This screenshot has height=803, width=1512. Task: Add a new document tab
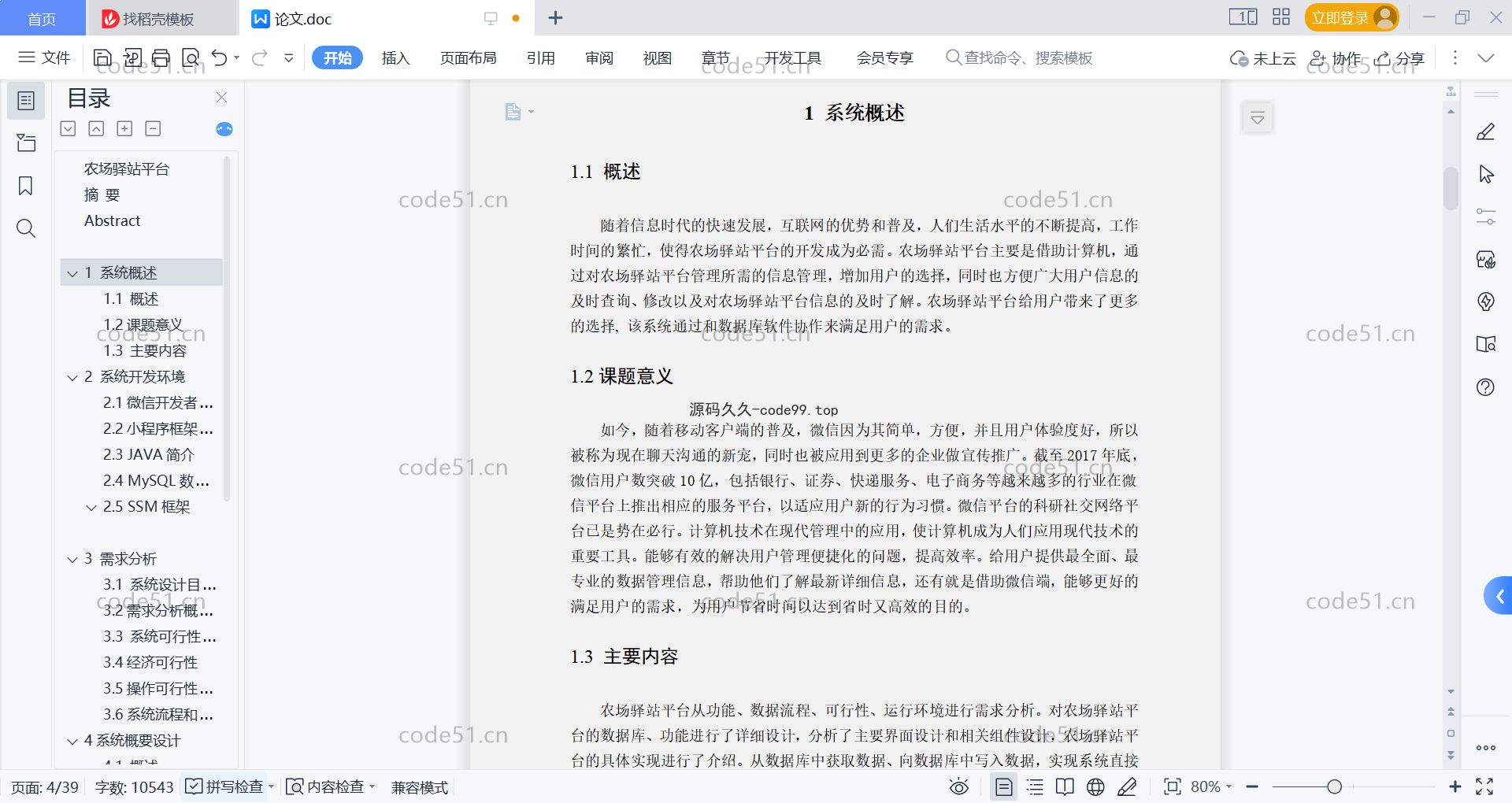(x=555, y=17)
